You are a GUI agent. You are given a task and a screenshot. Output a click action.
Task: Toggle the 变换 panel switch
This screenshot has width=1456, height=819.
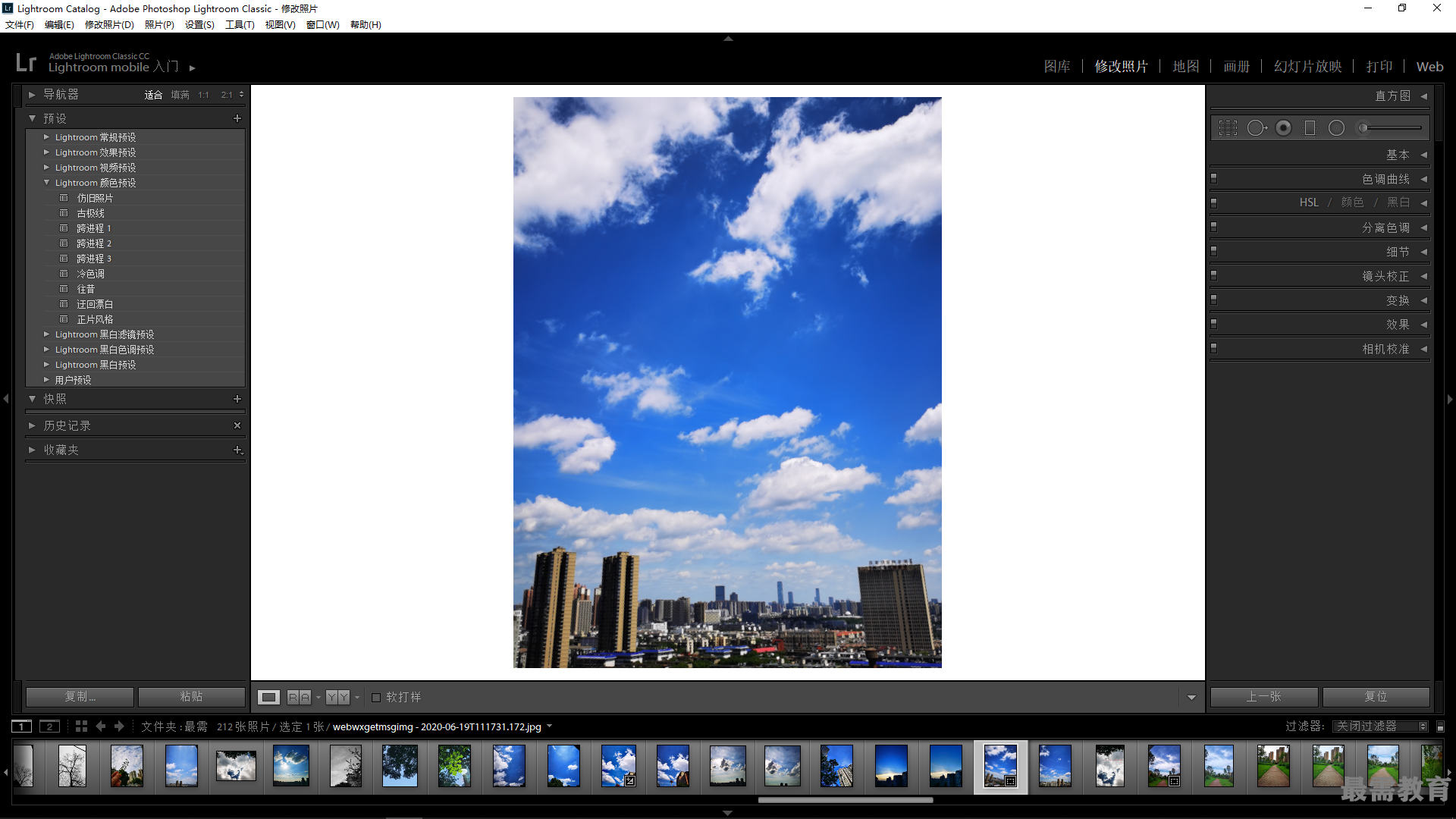[1214, 300]
